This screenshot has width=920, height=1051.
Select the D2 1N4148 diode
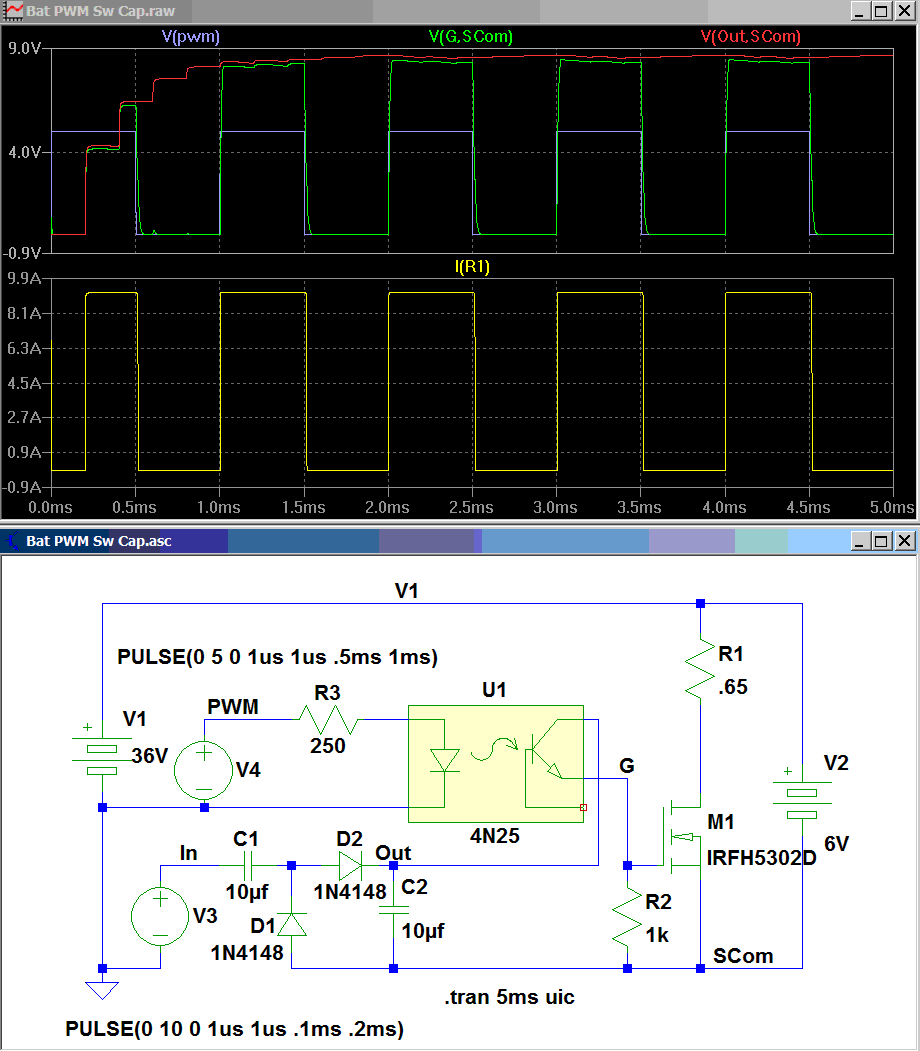click(x=350, y=865)
